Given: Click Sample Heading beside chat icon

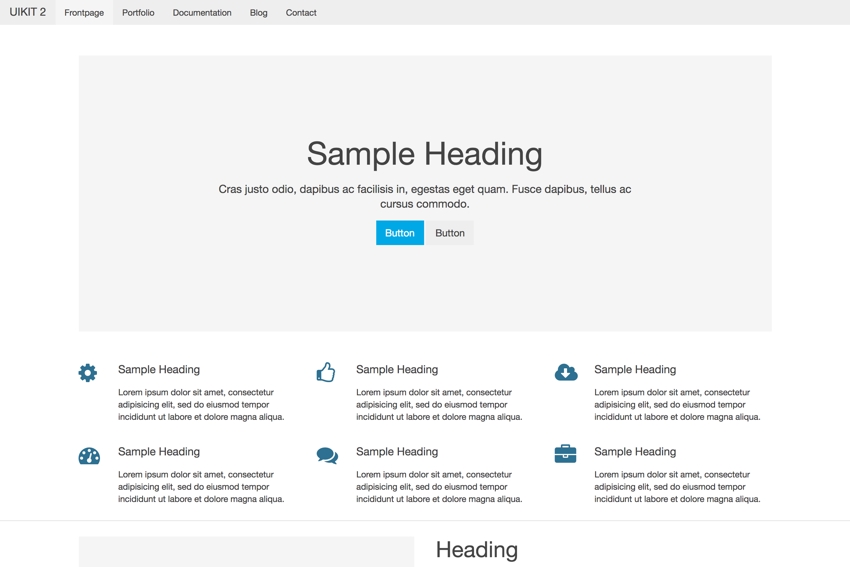Looking at the screenshot, I should coord(397,452).
